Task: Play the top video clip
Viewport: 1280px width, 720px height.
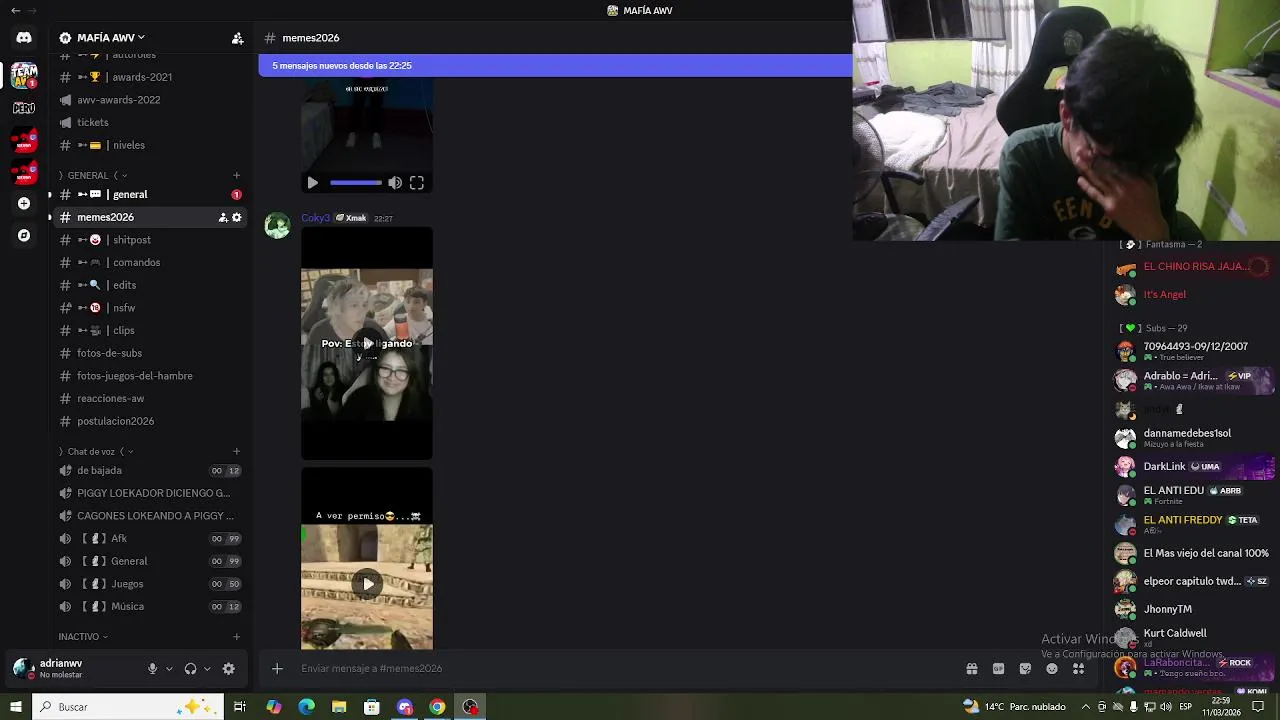Action: [x=312, y=183]
